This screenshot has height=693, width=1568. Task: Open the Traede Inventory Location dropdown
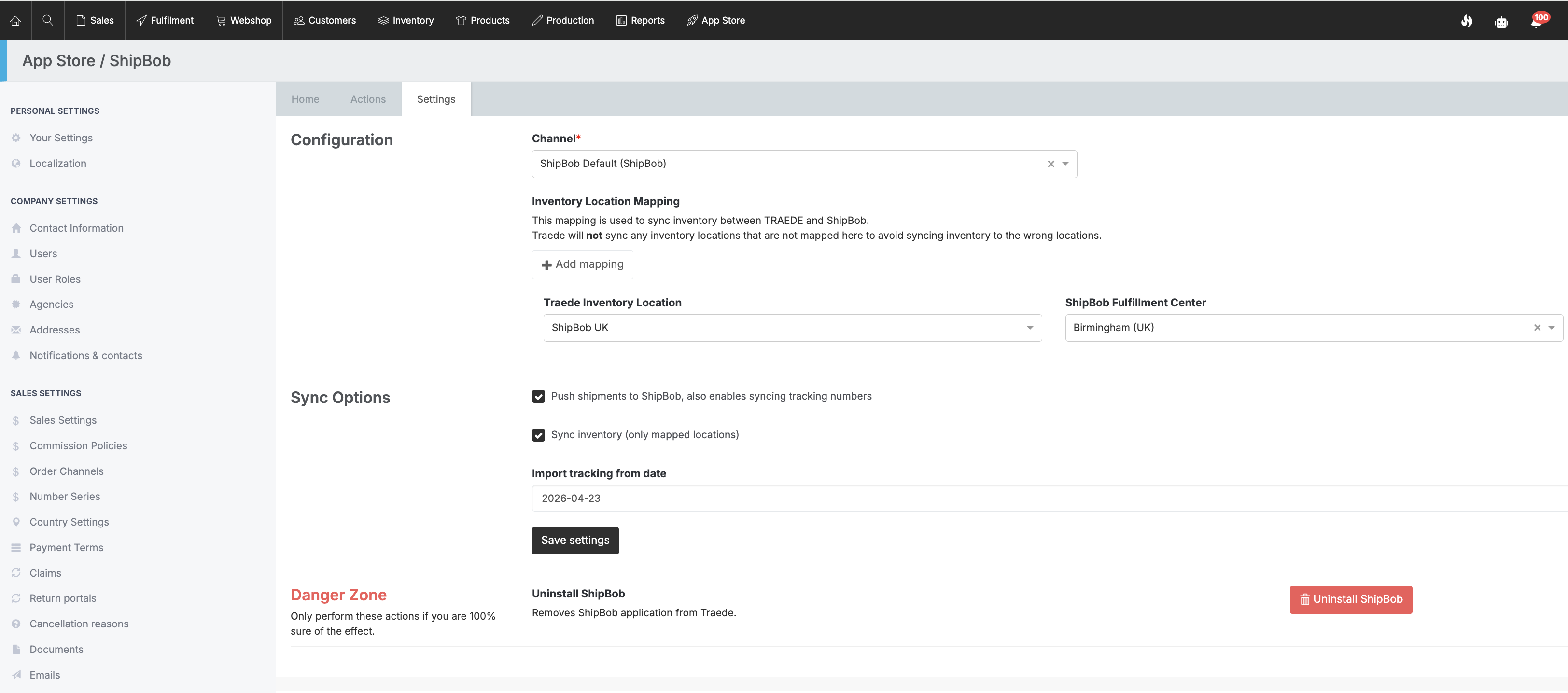coord(793,328)
